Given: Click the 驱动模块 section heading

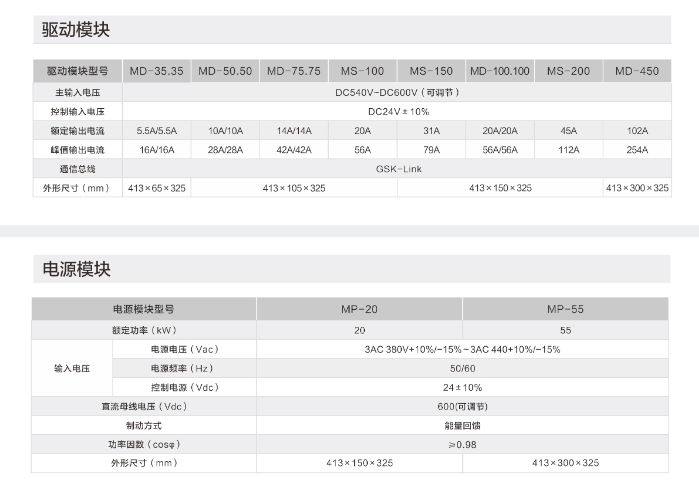Looking at the screenshot, I should click(76, 30).
